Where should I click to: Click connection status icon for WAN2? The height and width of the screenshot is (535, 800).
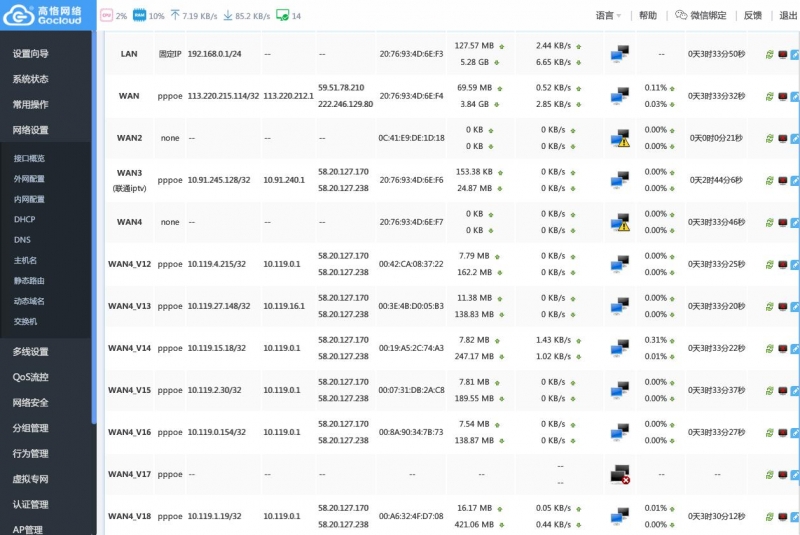coord(621,138)
